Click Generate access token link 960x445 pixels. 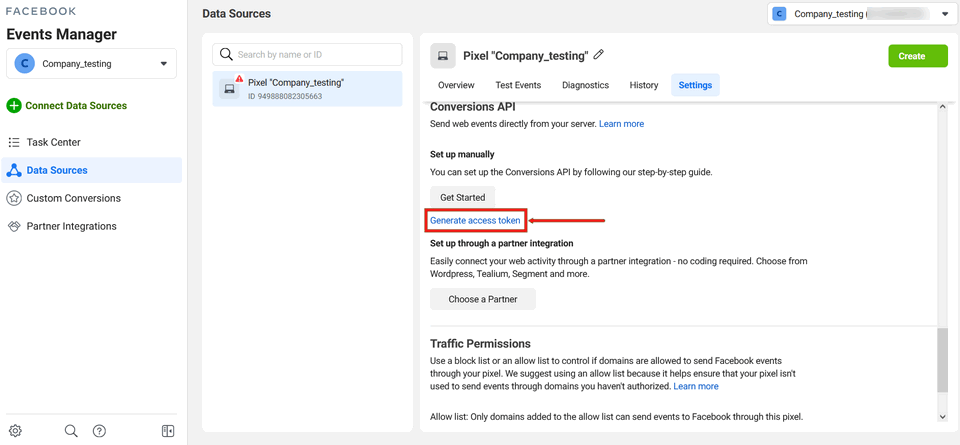click(475, 220)
